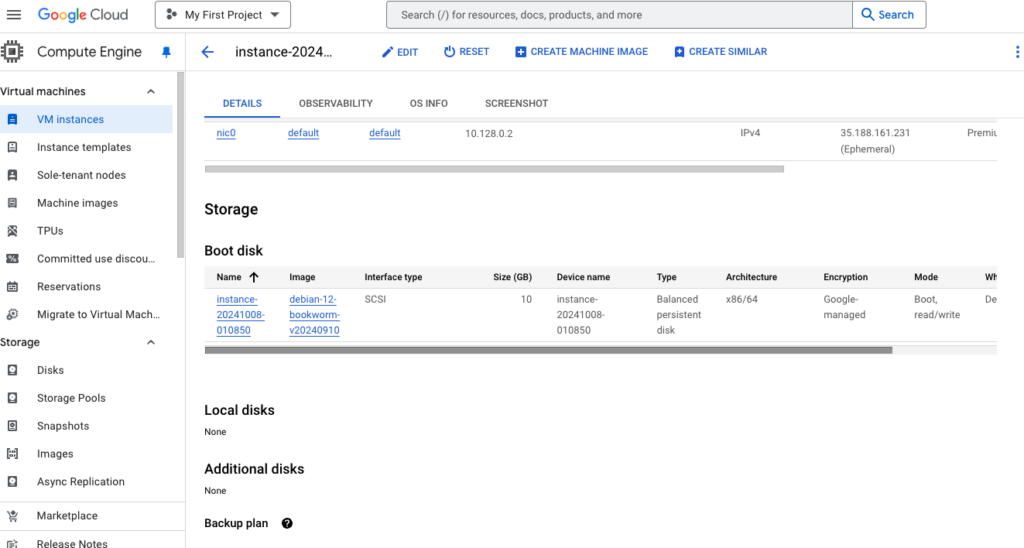This screenshot has width=1024, height=548.
Task: Click CREATE MACHINE IMAGE
Action: click(x=581, y=52)
